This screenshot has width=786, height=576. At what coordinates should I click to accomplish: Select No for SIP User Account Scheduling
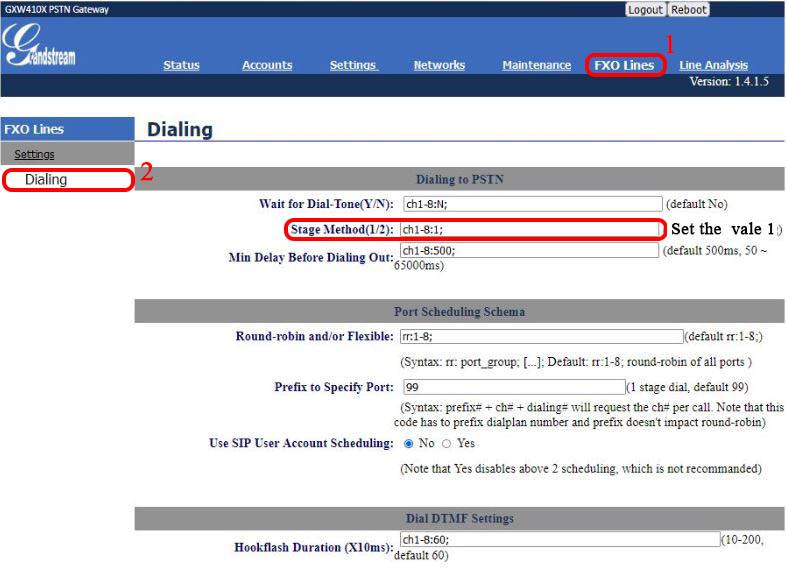409,443
